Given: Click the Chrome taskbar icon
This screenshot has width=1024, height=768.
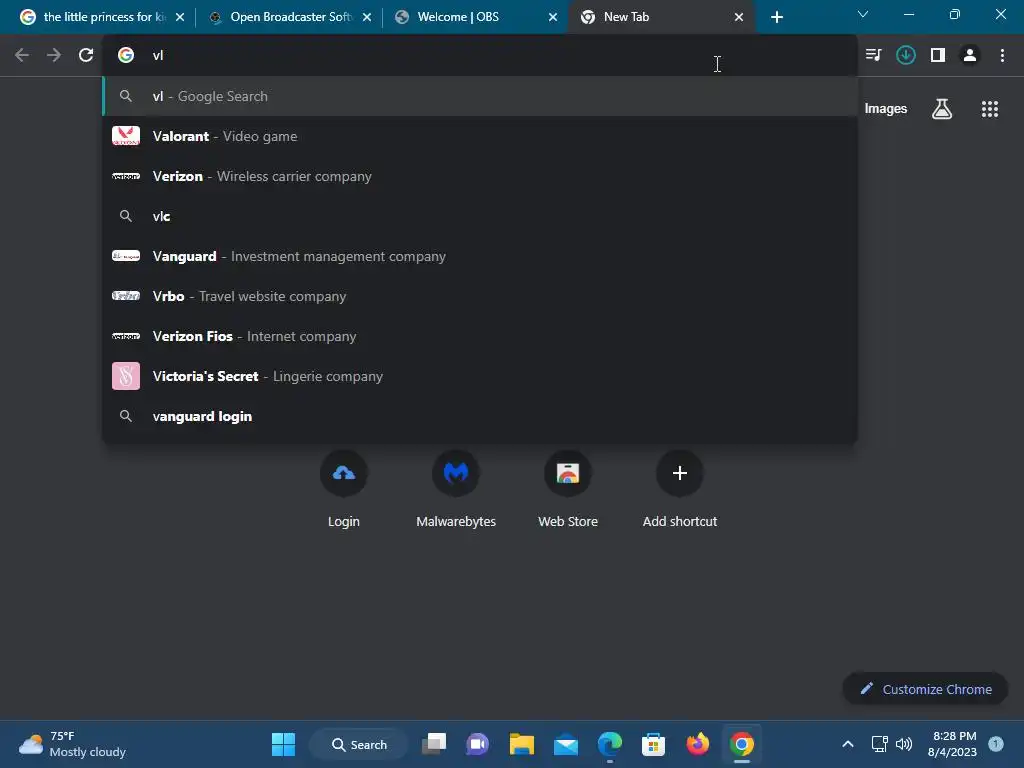Looking at the screenshot, I should [x=742, y=744].
